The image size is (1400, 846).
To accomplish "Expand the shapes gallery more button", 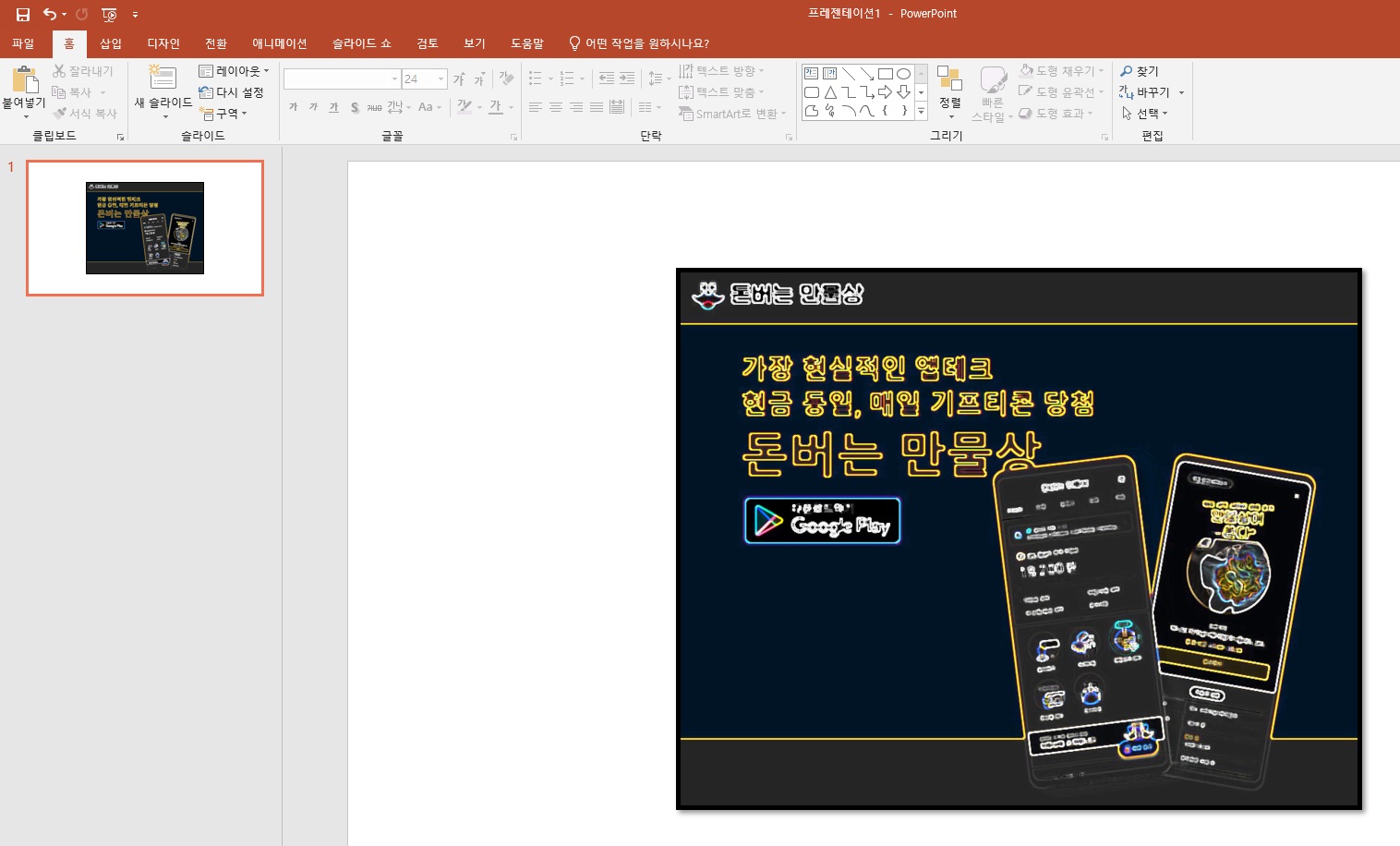I will (x=921, y=112).
